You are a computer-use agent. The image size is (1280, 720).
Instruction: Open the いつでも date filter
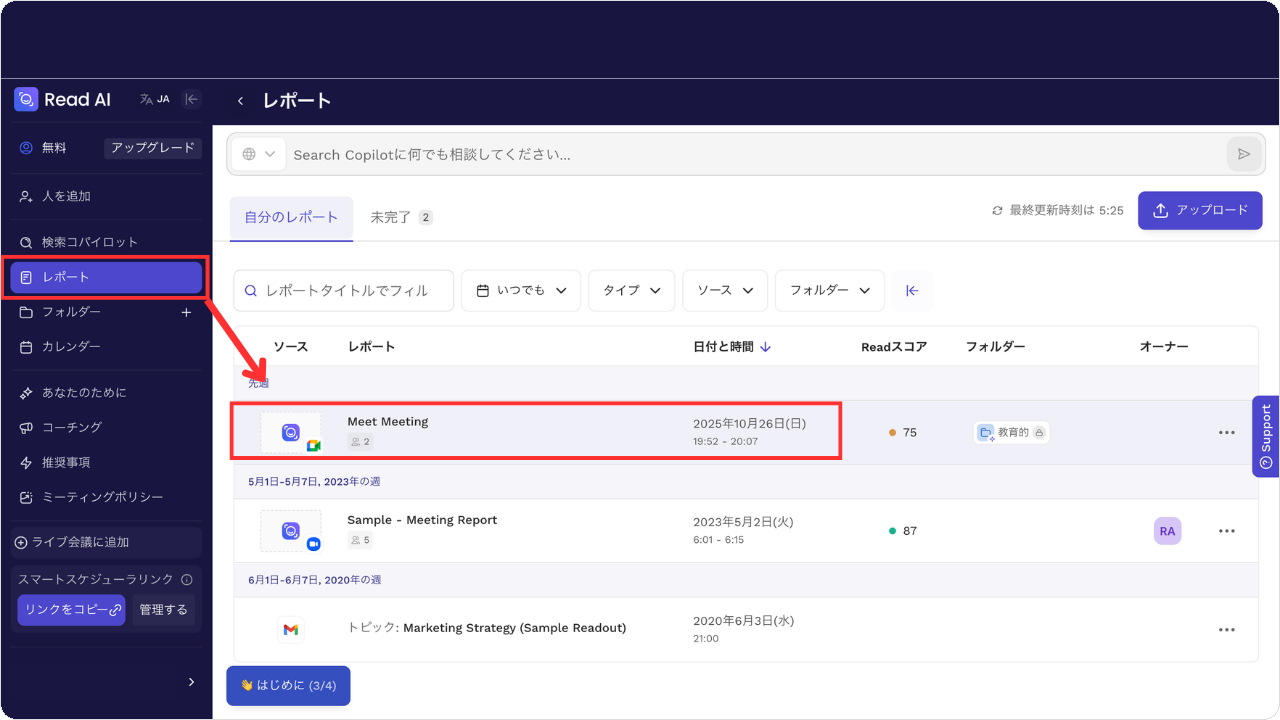coord(521,290)
